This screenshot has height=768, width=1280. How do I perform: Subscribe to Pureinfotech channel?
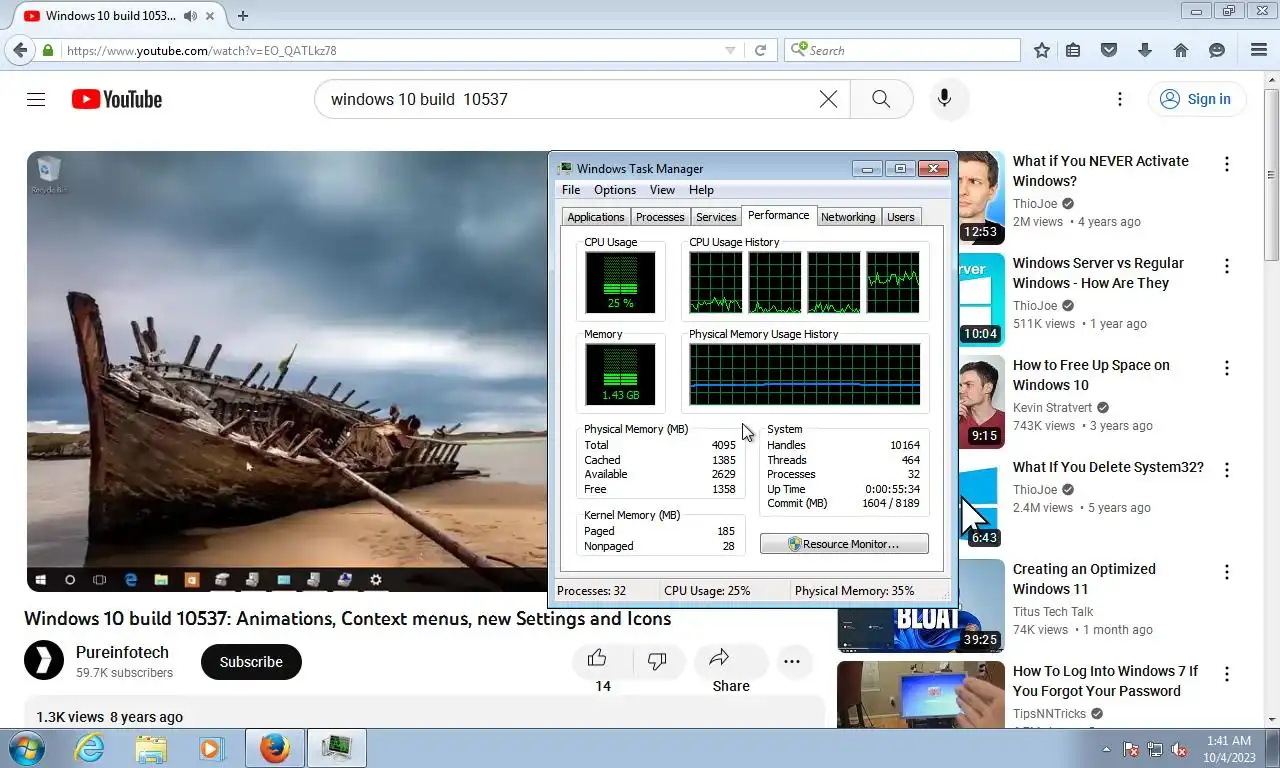click(251, 662)
